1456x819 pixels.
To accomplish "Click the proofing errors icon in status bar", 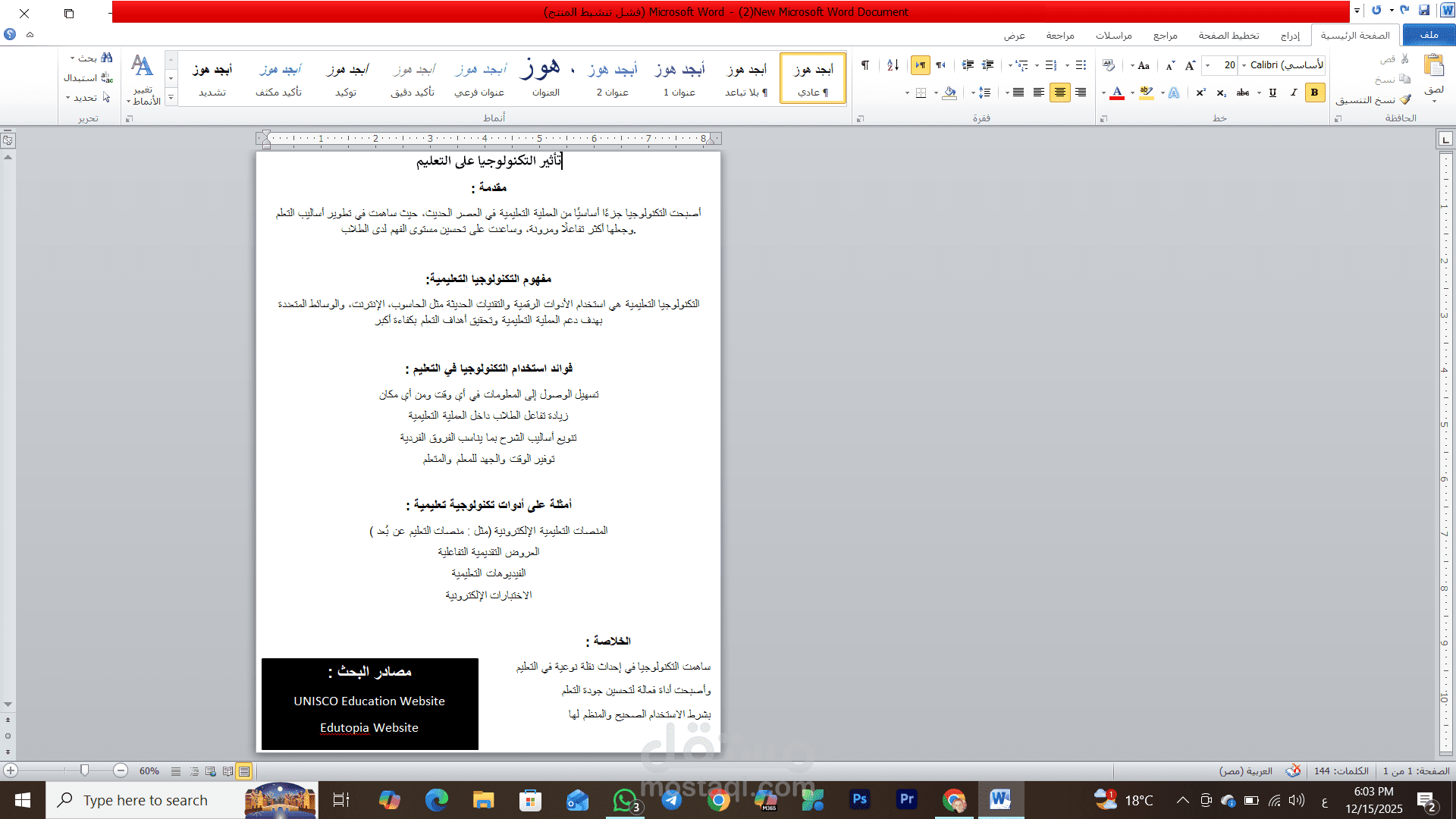I will point(1293,770).
